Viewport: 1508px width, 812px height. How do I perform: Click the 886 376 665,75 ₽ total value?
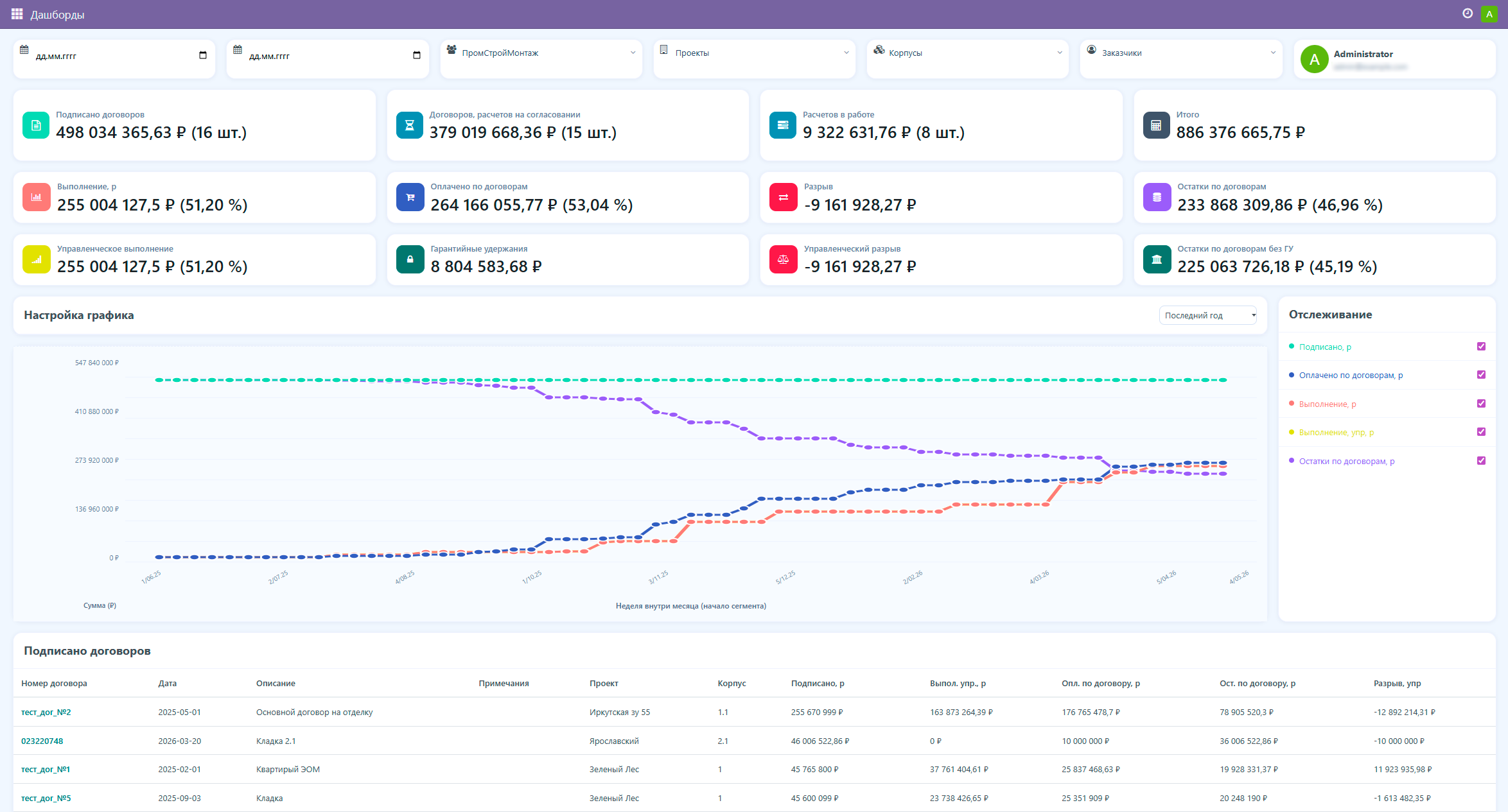[1241, 132]
